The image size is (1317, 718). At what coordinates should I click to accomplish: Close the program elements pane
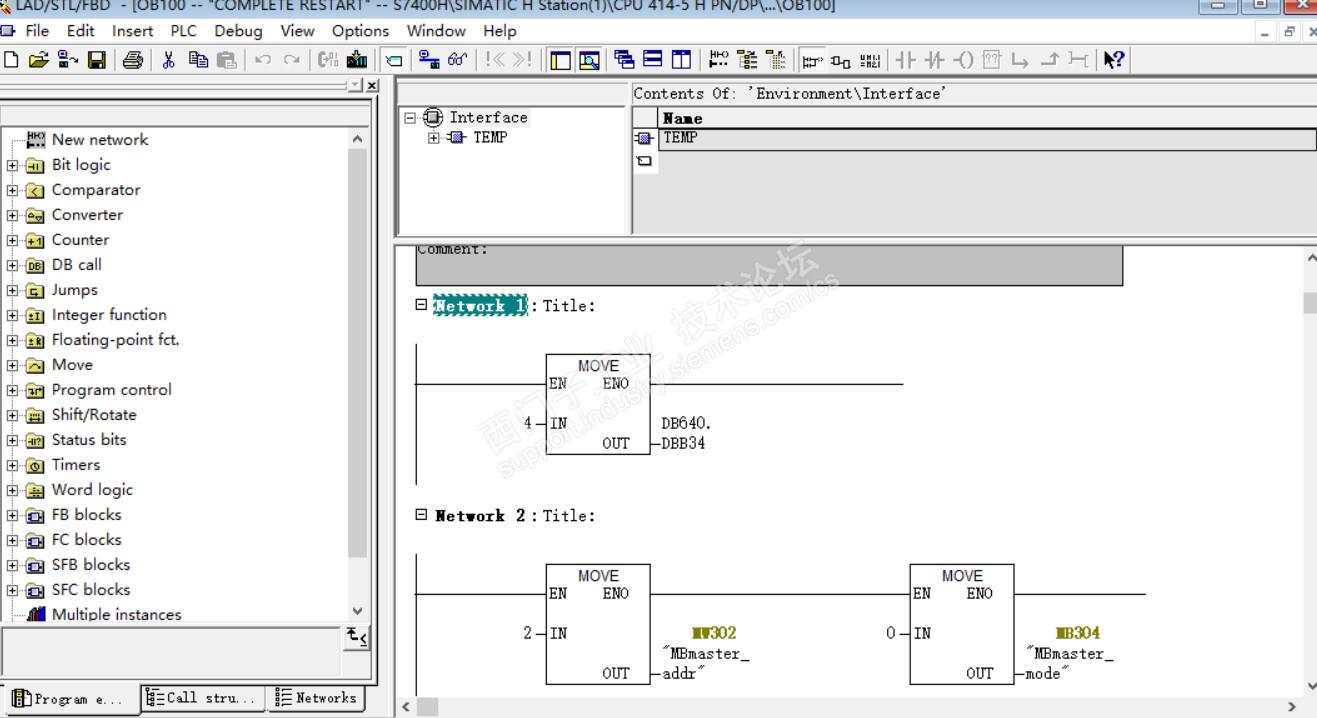(372, 85)
